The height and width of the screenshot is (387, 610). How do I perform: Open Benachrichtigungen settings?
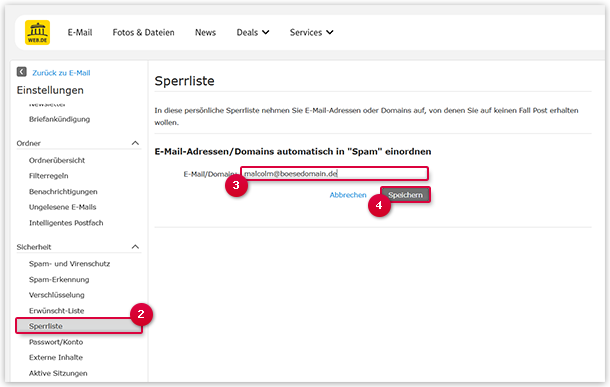(x=63, y=191)
